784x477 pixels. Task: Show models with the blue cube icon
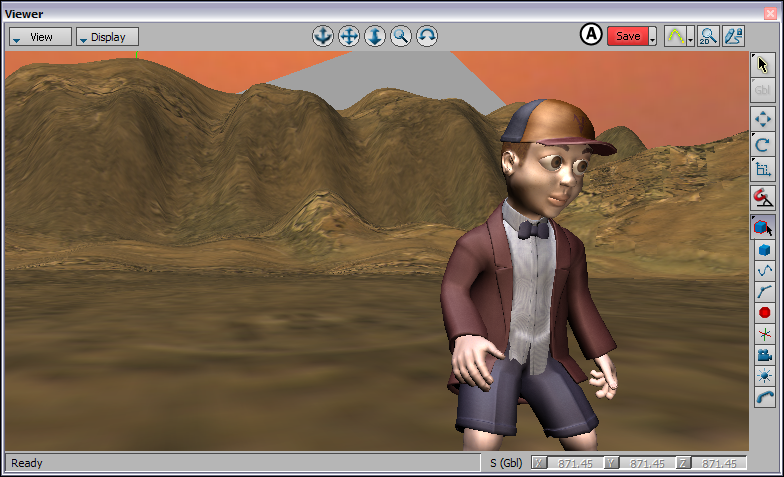point(764,250)
